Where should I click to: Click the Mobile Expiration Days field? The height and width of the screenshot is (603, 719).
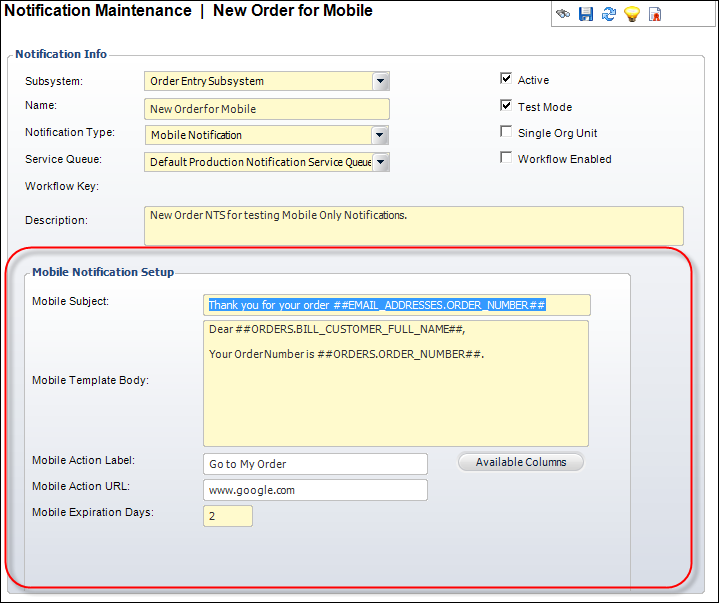click(x=228, y=516)
